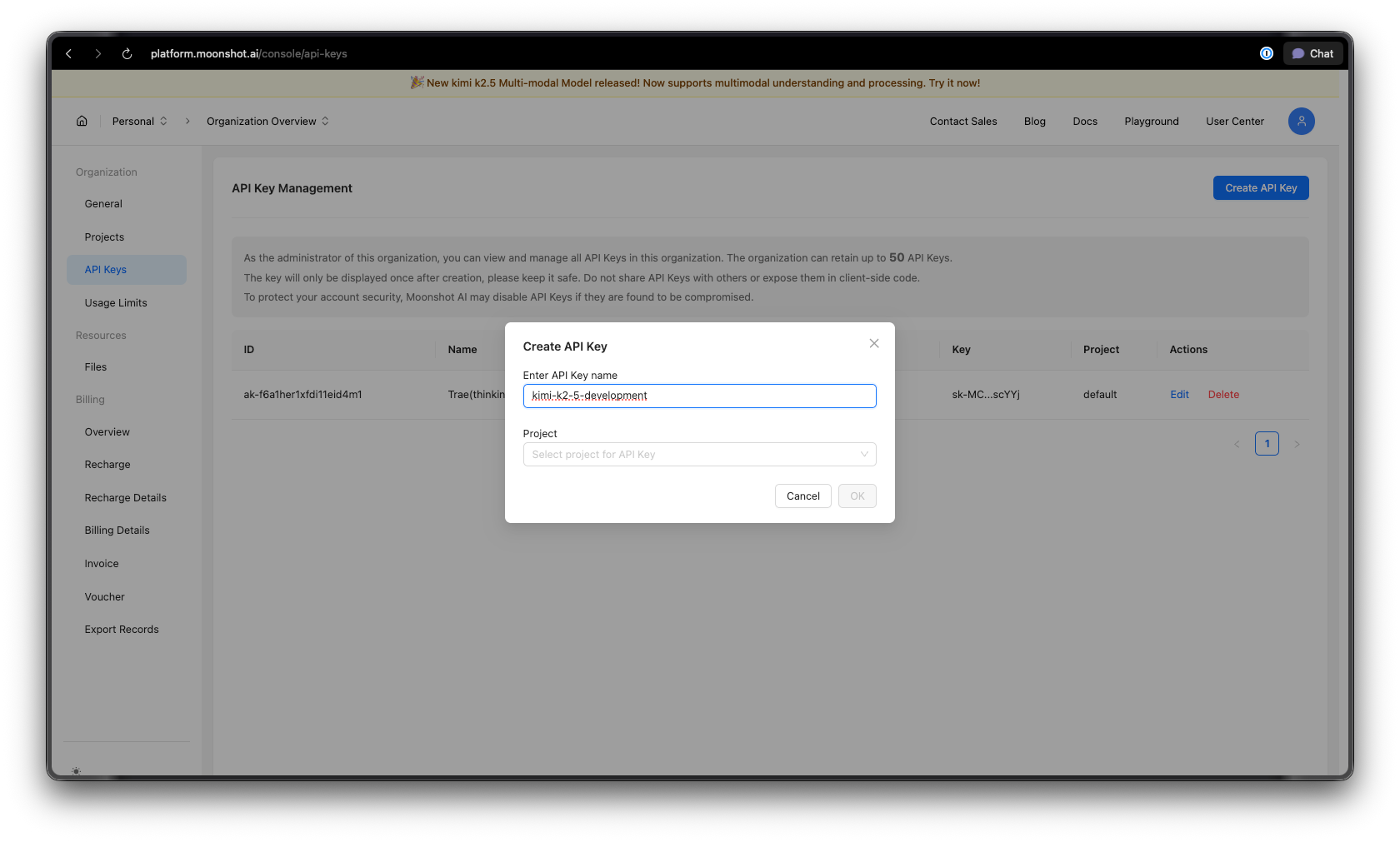The image size is (1400, 842).
Task: Toggle the theme sun icon
Action: [77, 771]
